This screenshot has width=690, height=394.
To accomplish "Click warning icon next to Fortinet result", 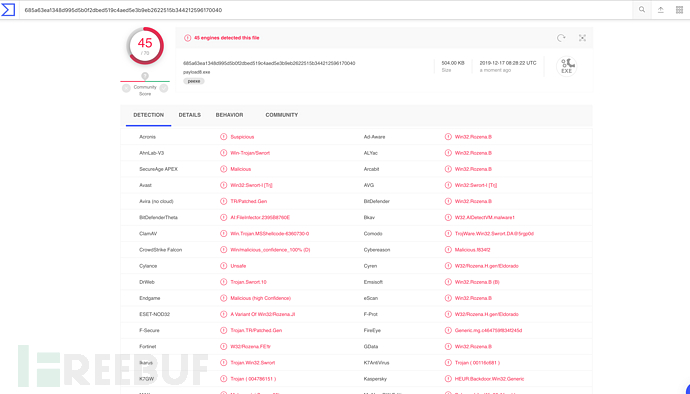I will pyautogui.click(x=224, y=346).
